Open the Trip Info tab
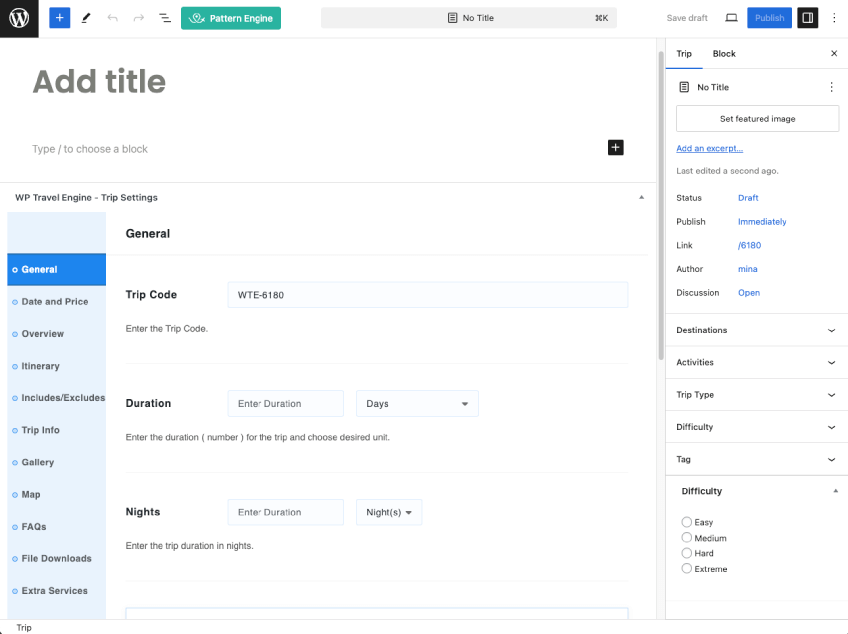 (56, 430)
